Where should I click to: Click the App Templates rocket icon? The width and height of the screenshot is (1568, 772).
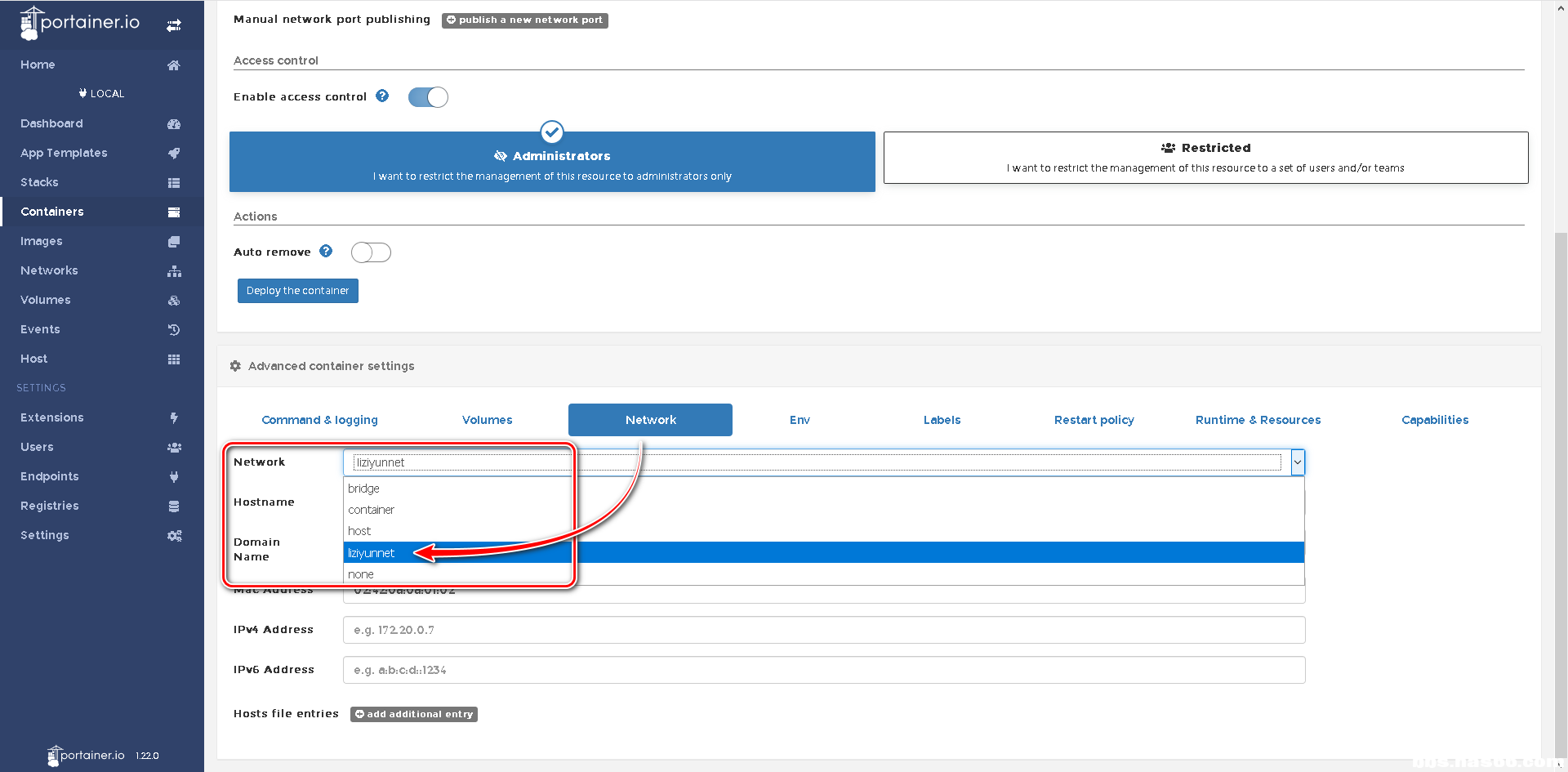point(173,154)
